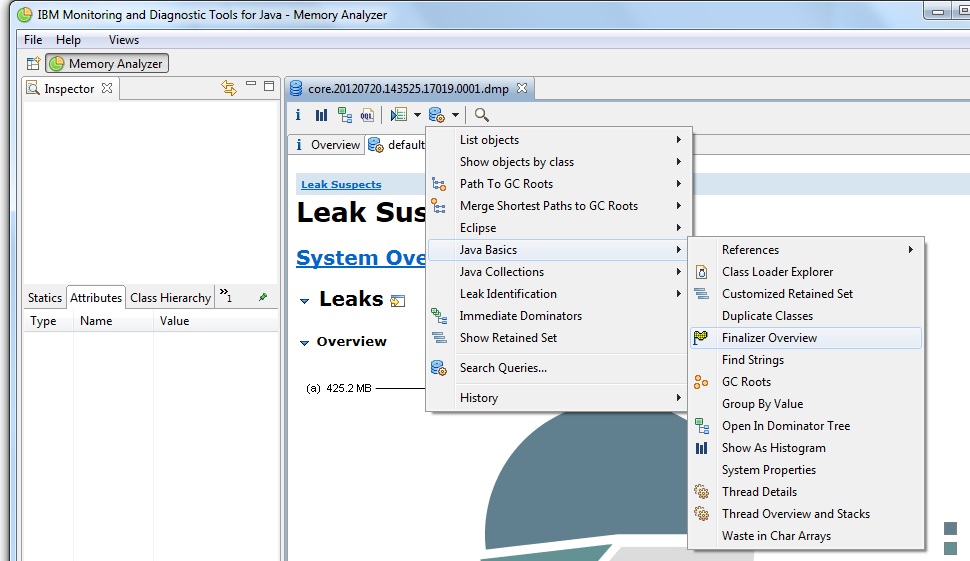The height and width of the screenshot is (561, 970).
Task: Click the Open In Dominator Tree icon
Action: pyautogui.click(x=702, y=426)
